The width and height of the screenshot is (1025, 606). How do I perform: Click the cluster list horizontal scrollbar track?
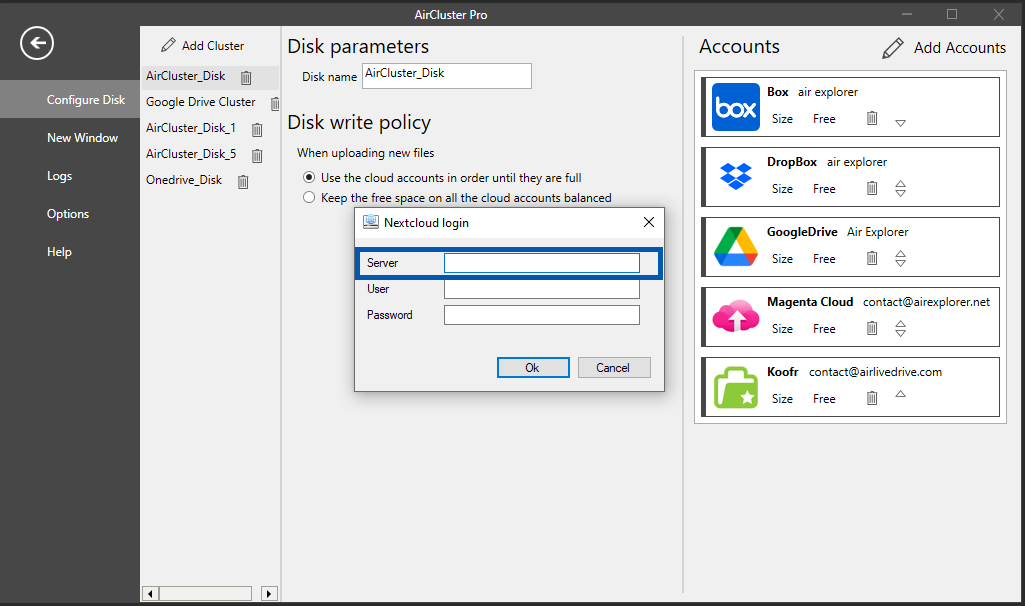(x=205, y=594)
